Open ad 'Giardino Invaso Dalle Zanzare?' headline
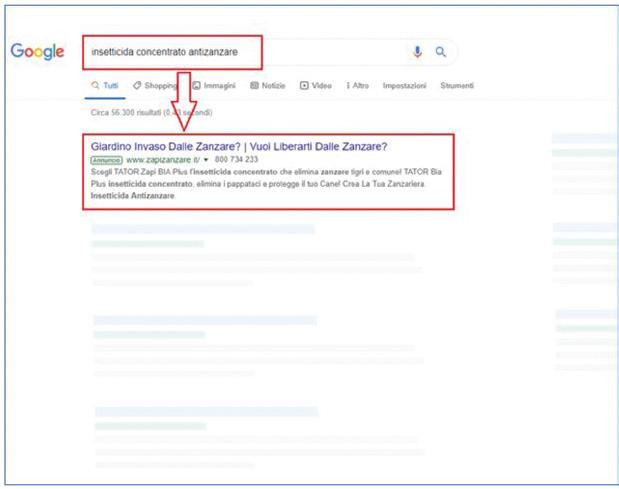Screen dimensions: 619x489 pyautogui.click(x=239, y=146)
